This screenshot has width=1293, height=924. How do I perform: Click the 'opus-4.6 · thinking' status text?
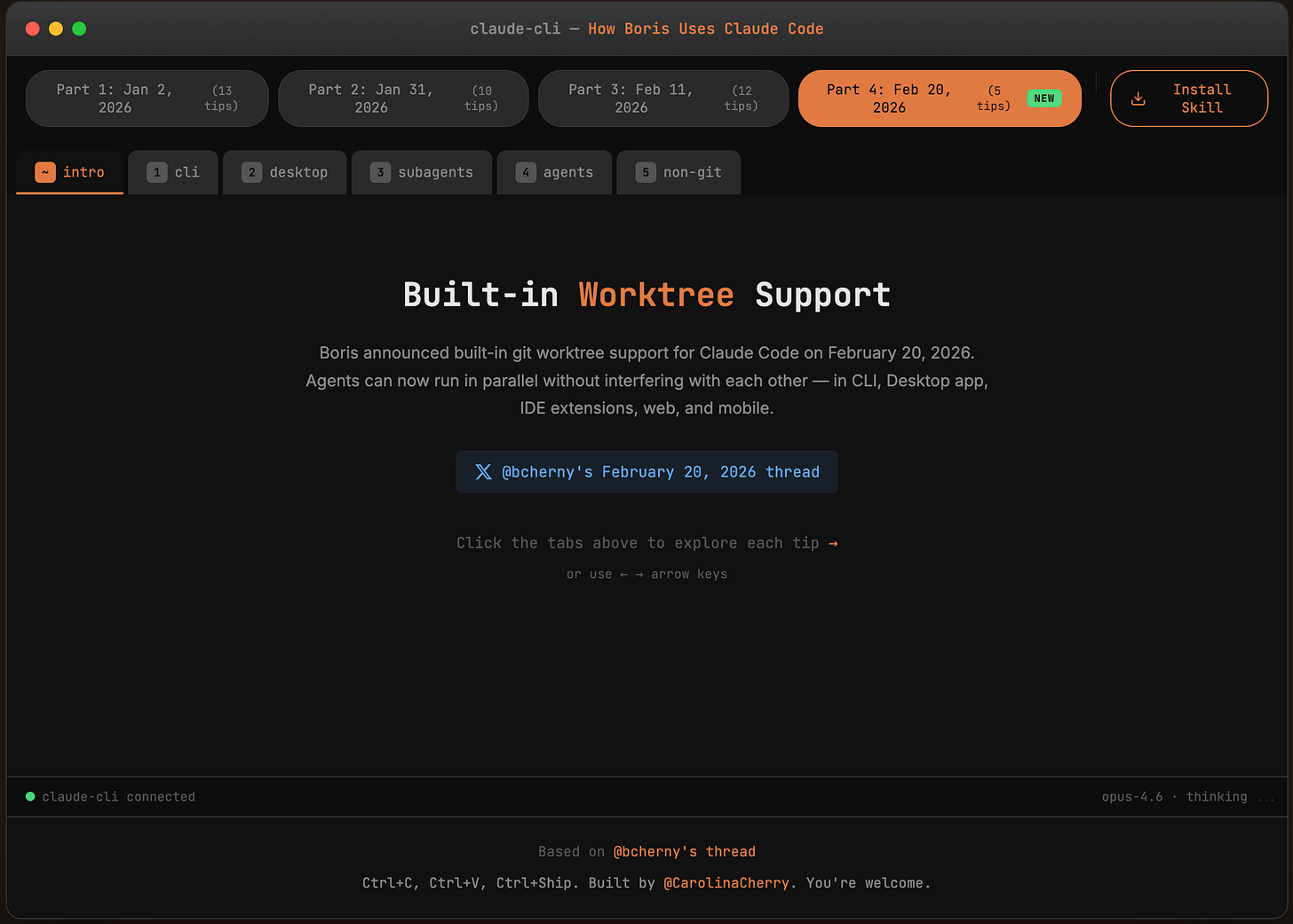click(x=1175, y=797)
